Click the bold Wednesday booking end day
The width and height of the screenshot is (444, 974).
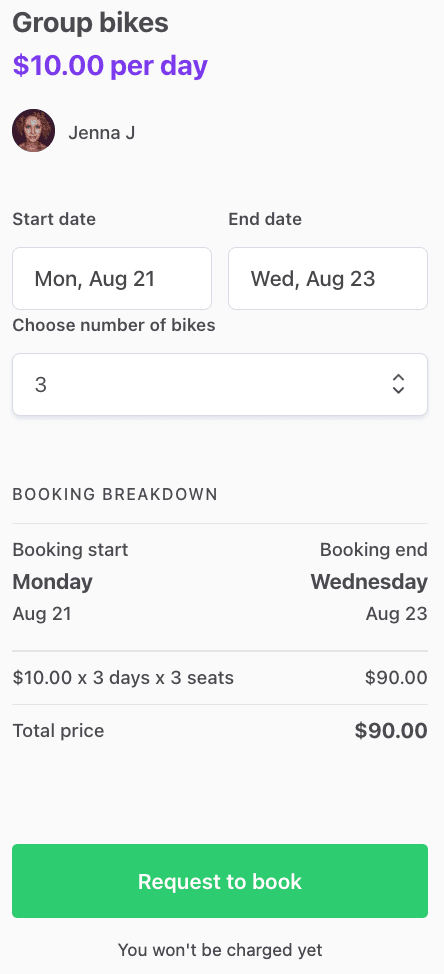pyautogui.click(x=369, y=582)
